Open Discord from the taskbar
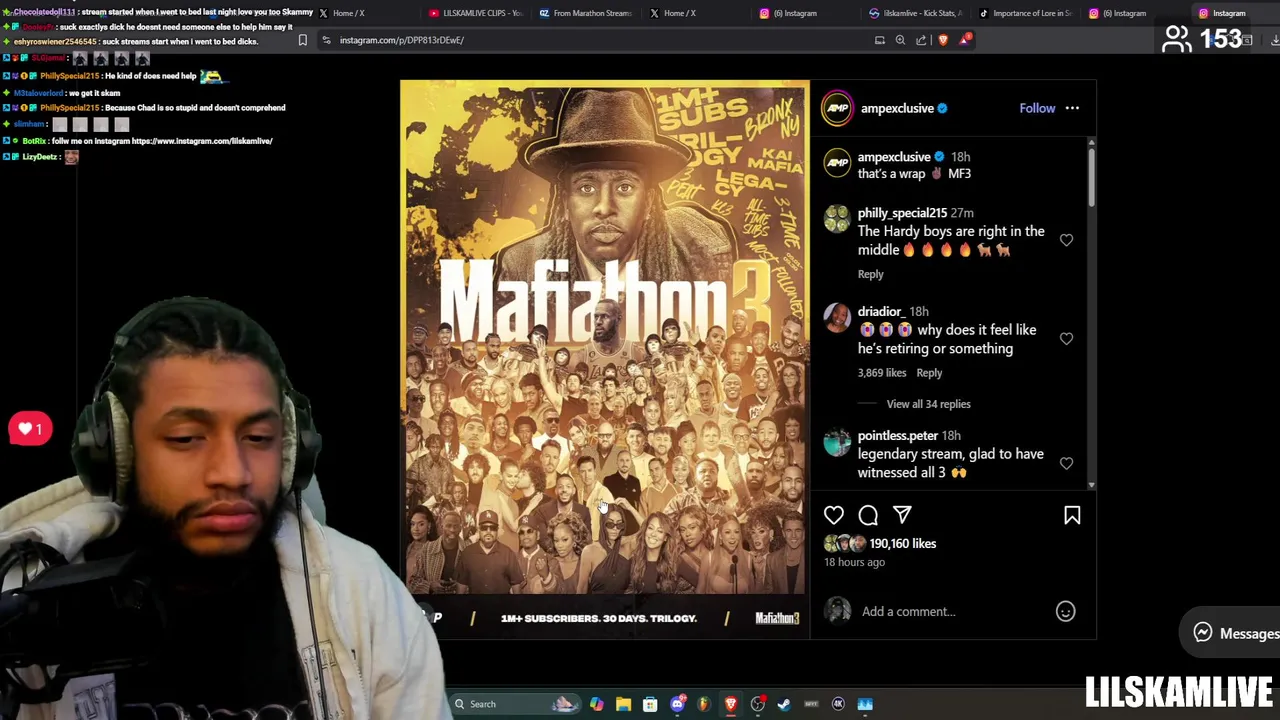The height and width of the screenshot is (720, 1280). 677,704
